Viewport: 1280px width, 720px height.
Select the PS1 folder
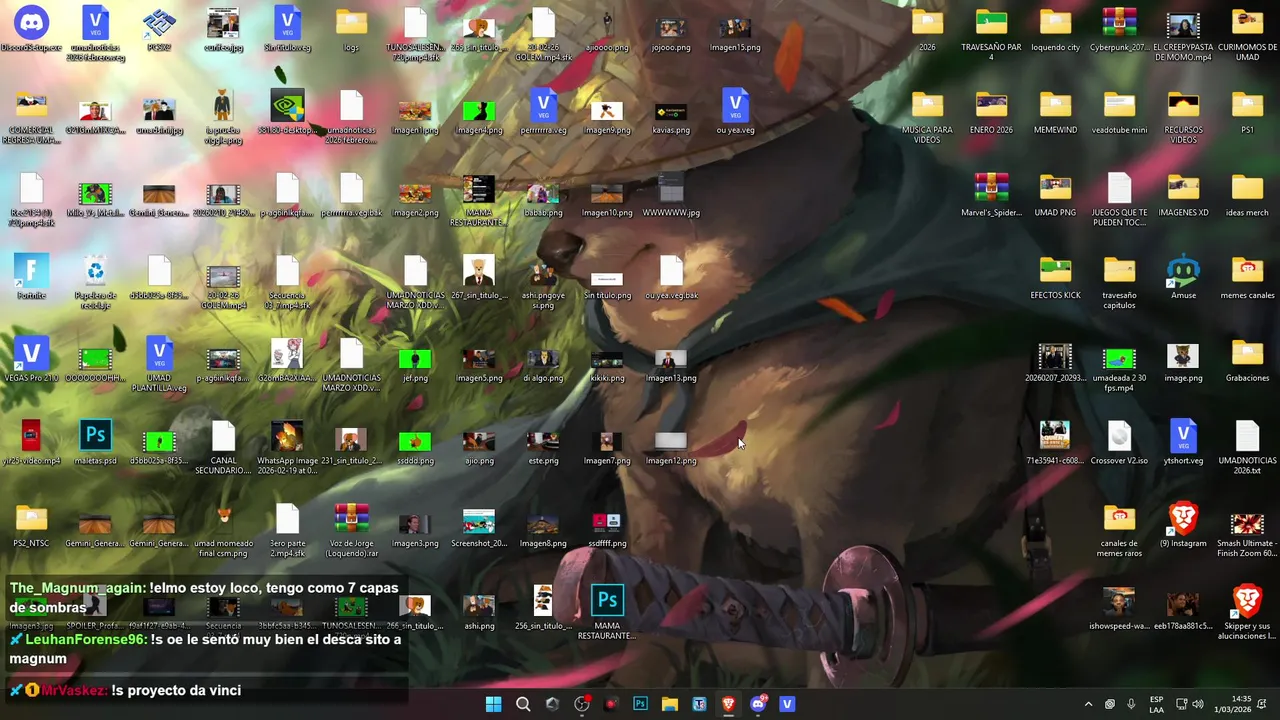[1247, 106]
